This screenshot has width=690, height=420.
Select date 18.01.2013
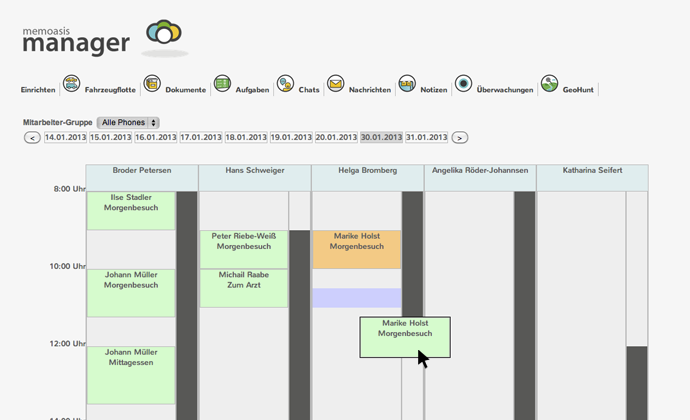[246, 137]
